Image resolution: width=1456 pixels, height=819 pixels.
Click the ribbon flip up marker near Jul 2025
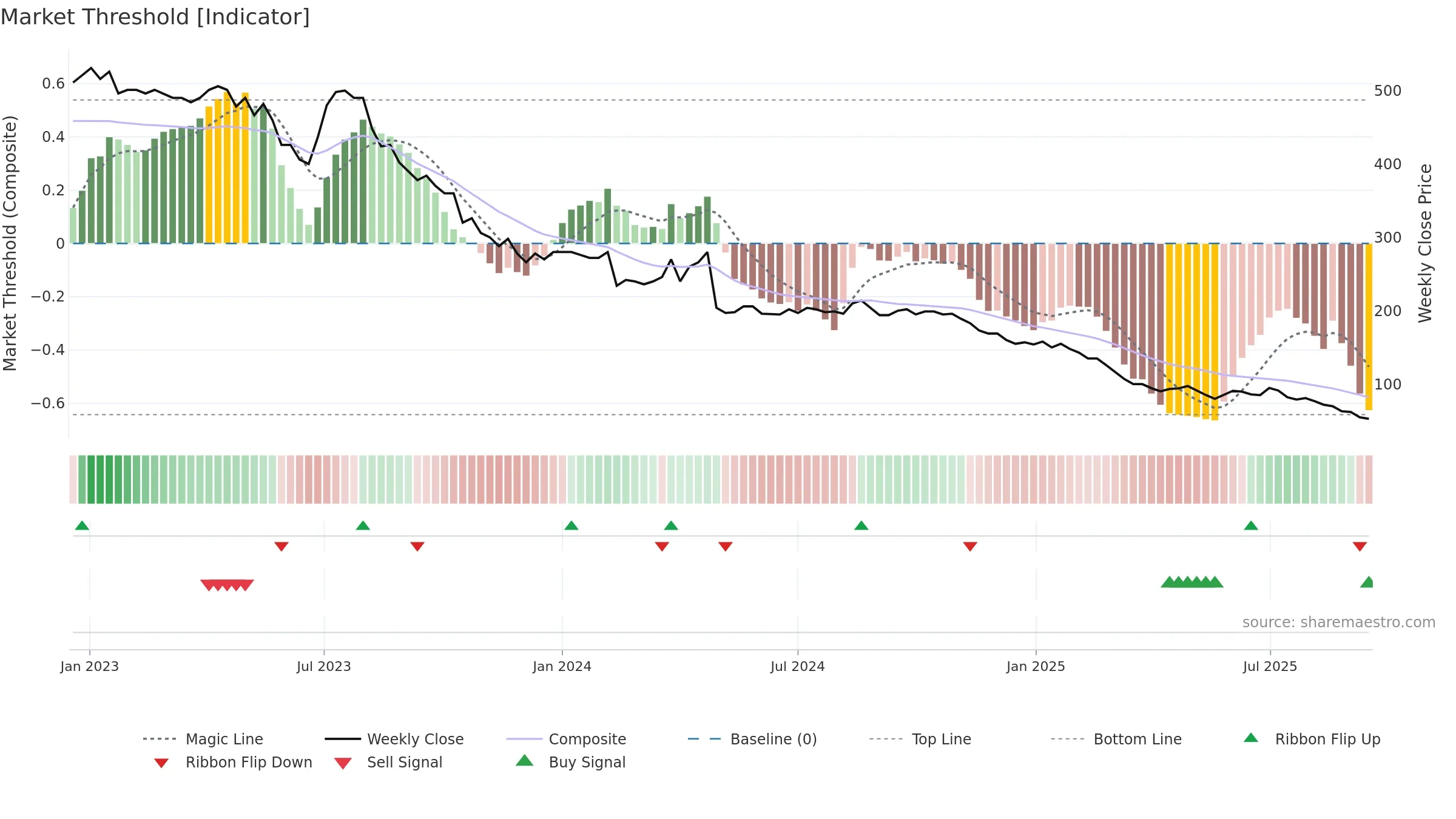pyautogui.click(x=1251, y=525)
